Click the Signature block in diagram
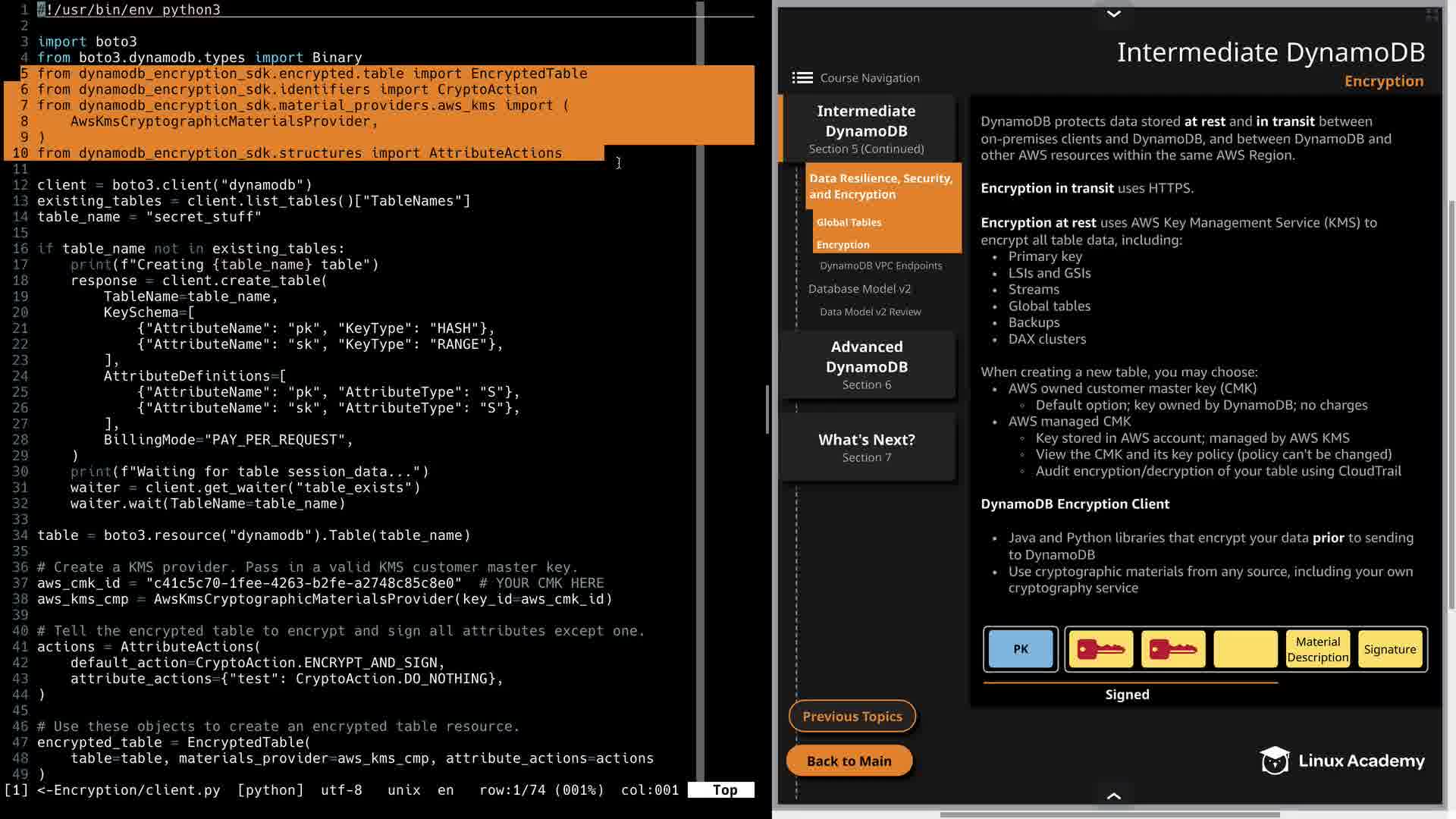The width and height of the screenshot is (1456, 819). click(1389, 649)
